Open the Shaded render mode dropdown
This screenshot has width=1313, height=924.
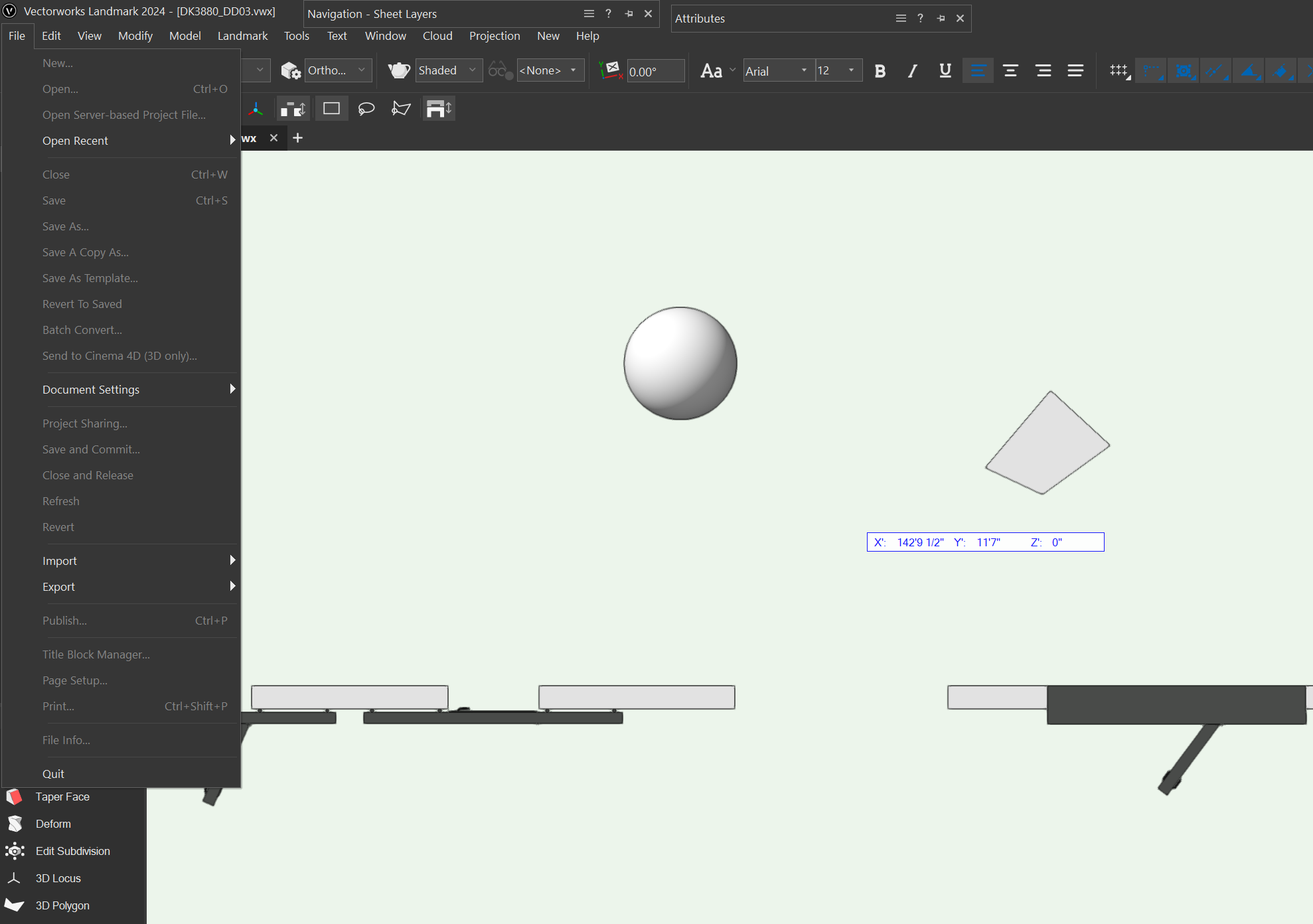pyautogui.click(x=448, y=70)
